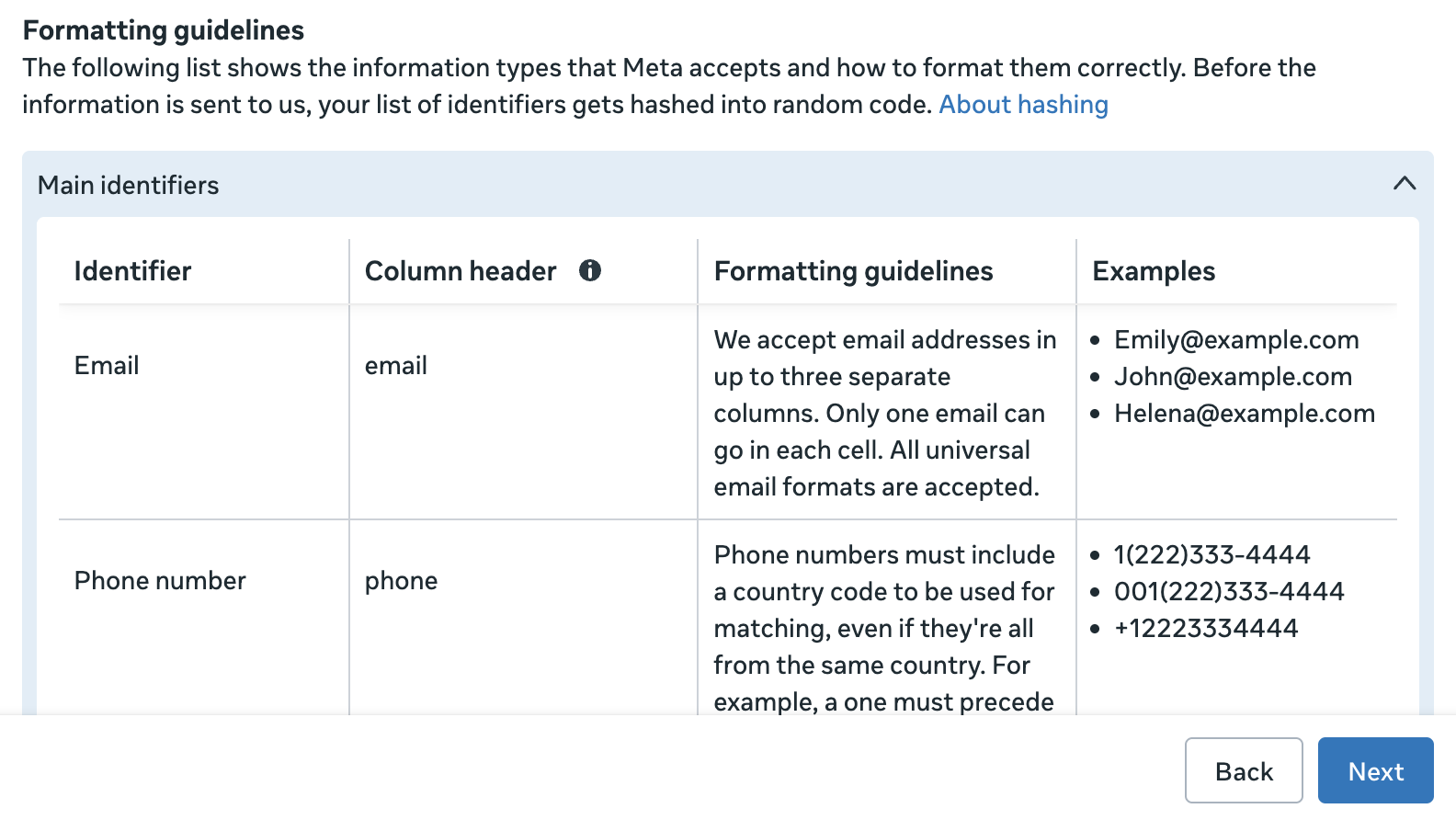
Task: Click the Identifier table column heading
Action: pos(132,271)
